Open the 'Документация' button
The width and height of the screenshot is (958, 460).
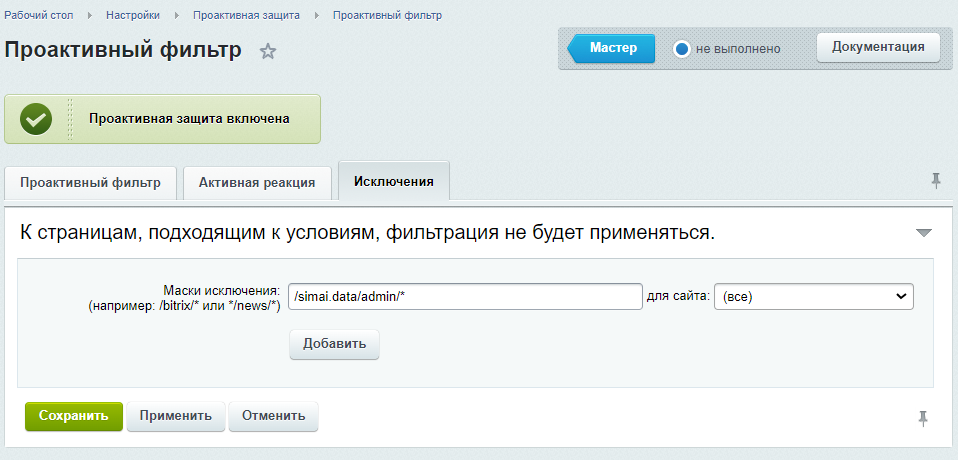(x=878, y=47)
